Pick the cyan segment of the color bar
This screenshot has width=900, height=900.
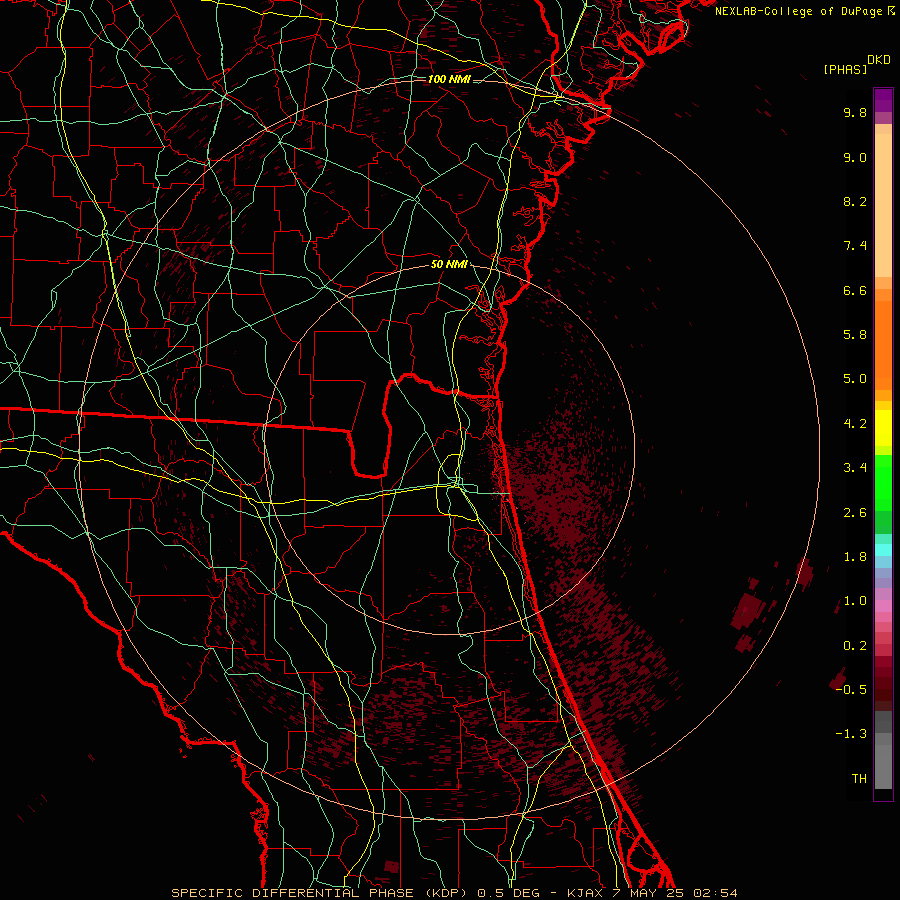point(883,550)
